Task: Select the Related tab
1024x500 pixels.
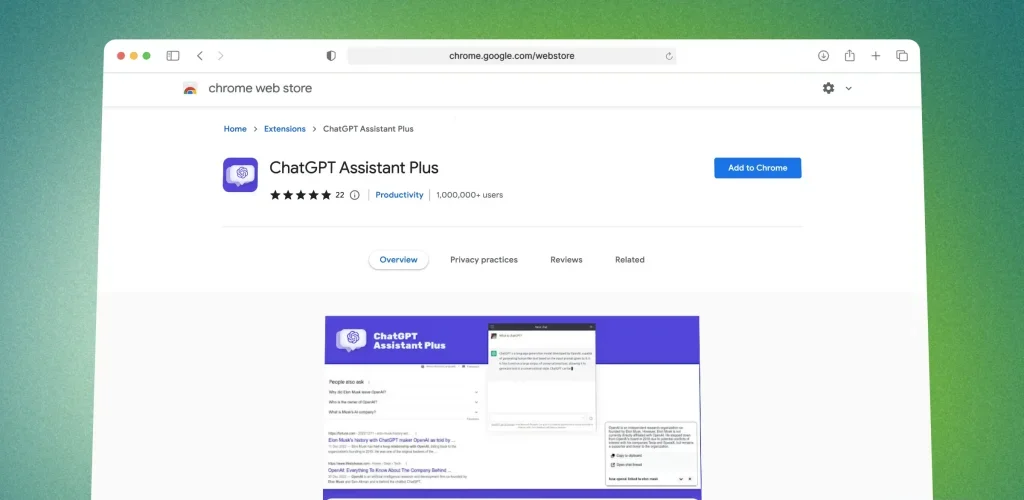Action: coord(630,260)
